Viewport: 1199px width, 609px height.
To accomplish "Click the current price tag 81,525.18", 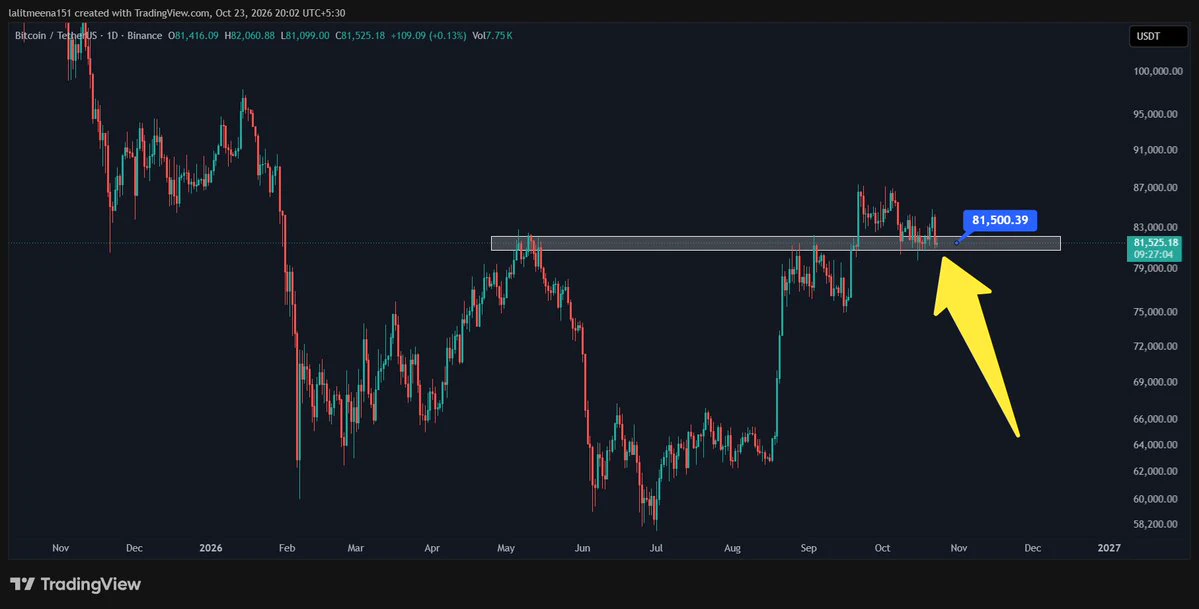I will click(x=1153, y=243).
